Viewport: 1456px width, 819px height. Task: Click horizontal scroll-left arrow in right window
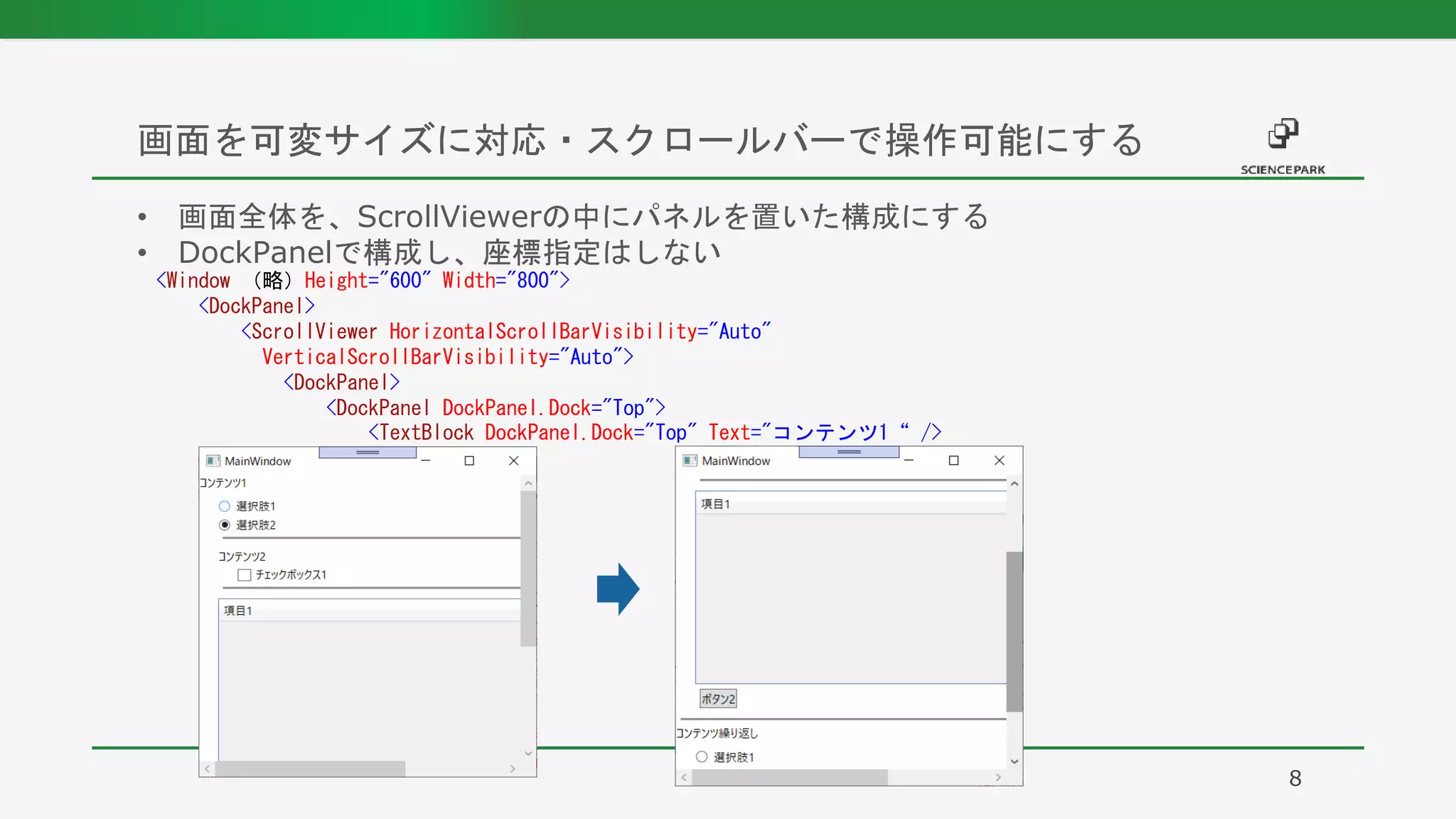(684, 777)
